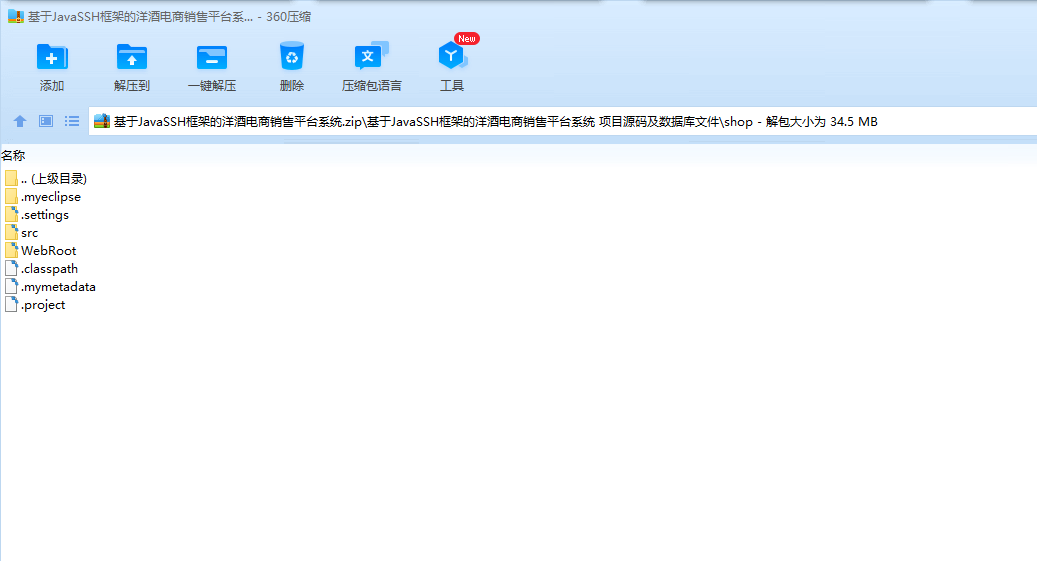Viewport: 1037px width, 561px height.
Task: Select the '.classpath' file name
Action: 50,269
